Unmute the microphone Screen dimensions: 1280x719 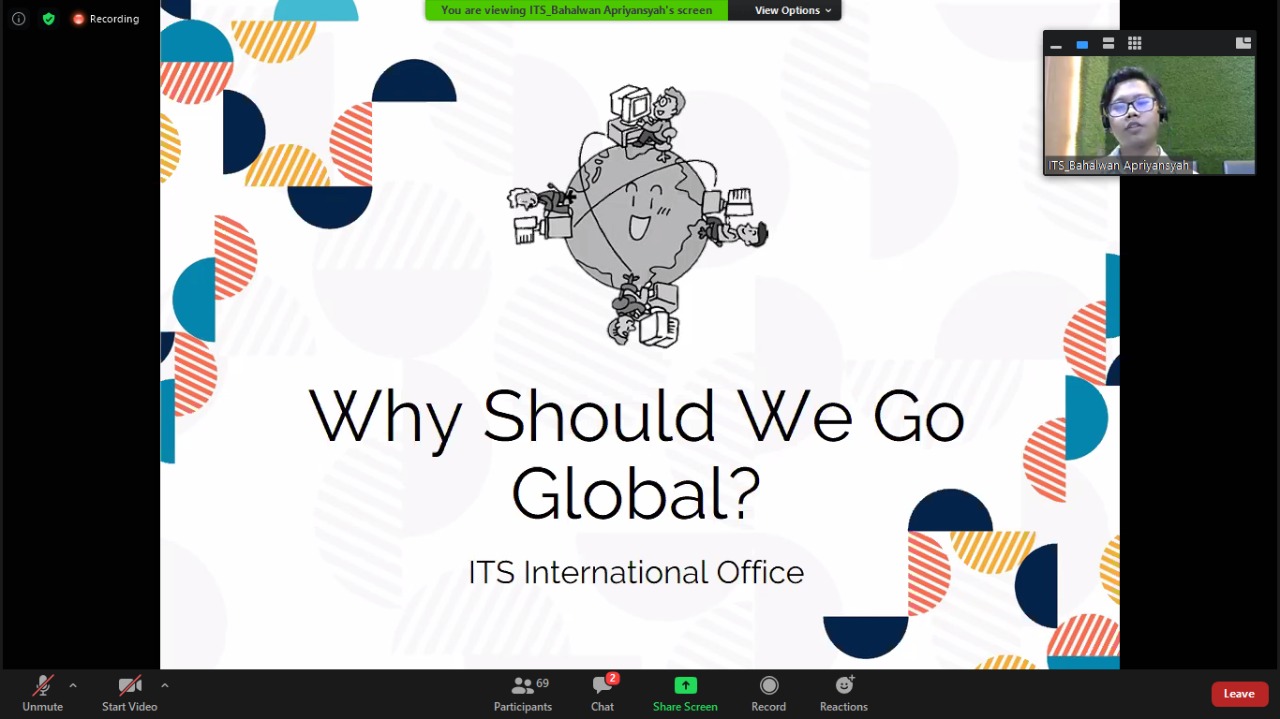coord(42,693)
